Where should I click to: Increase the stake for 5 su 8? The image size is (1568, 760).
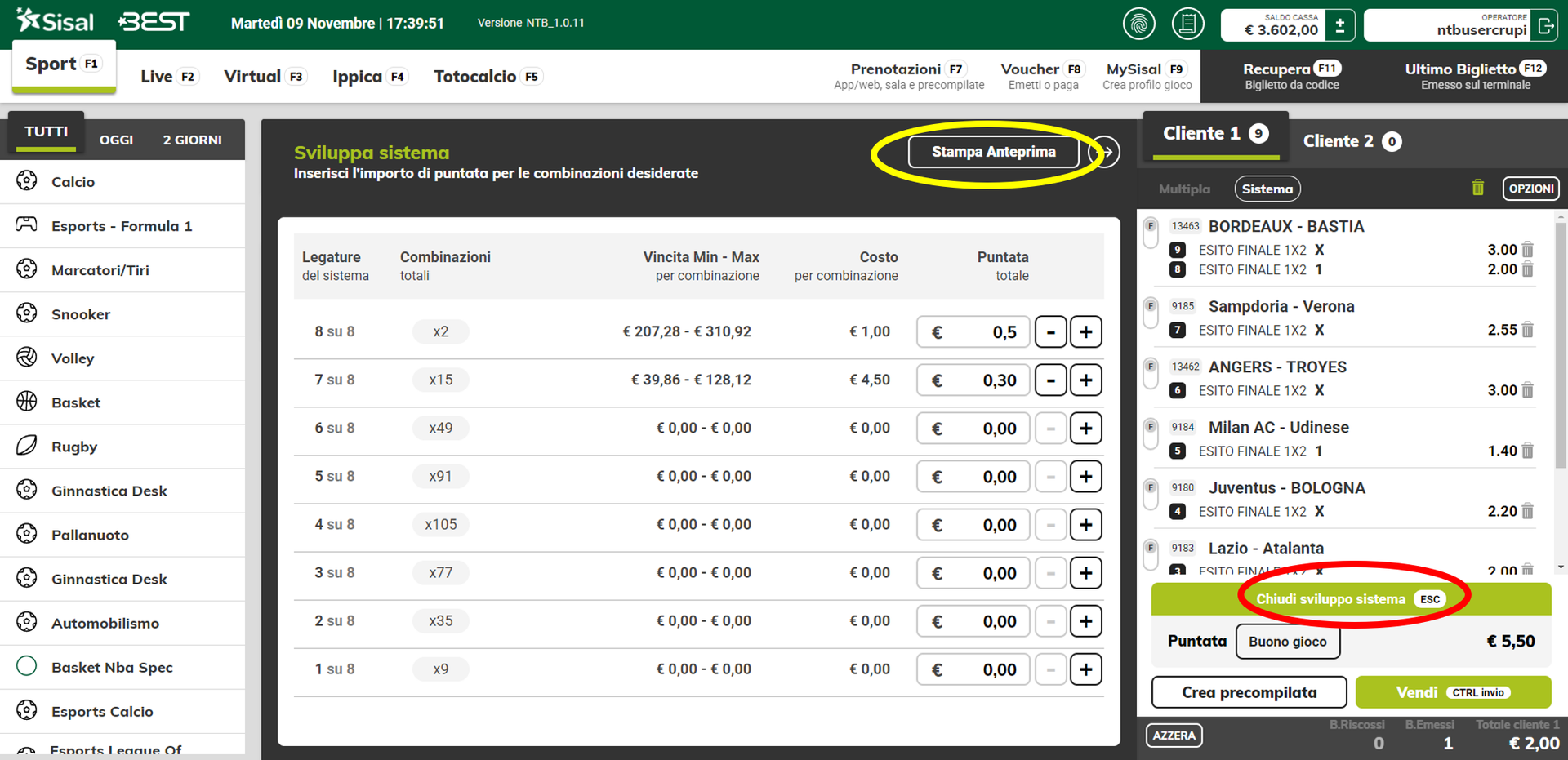[1086, 476]
